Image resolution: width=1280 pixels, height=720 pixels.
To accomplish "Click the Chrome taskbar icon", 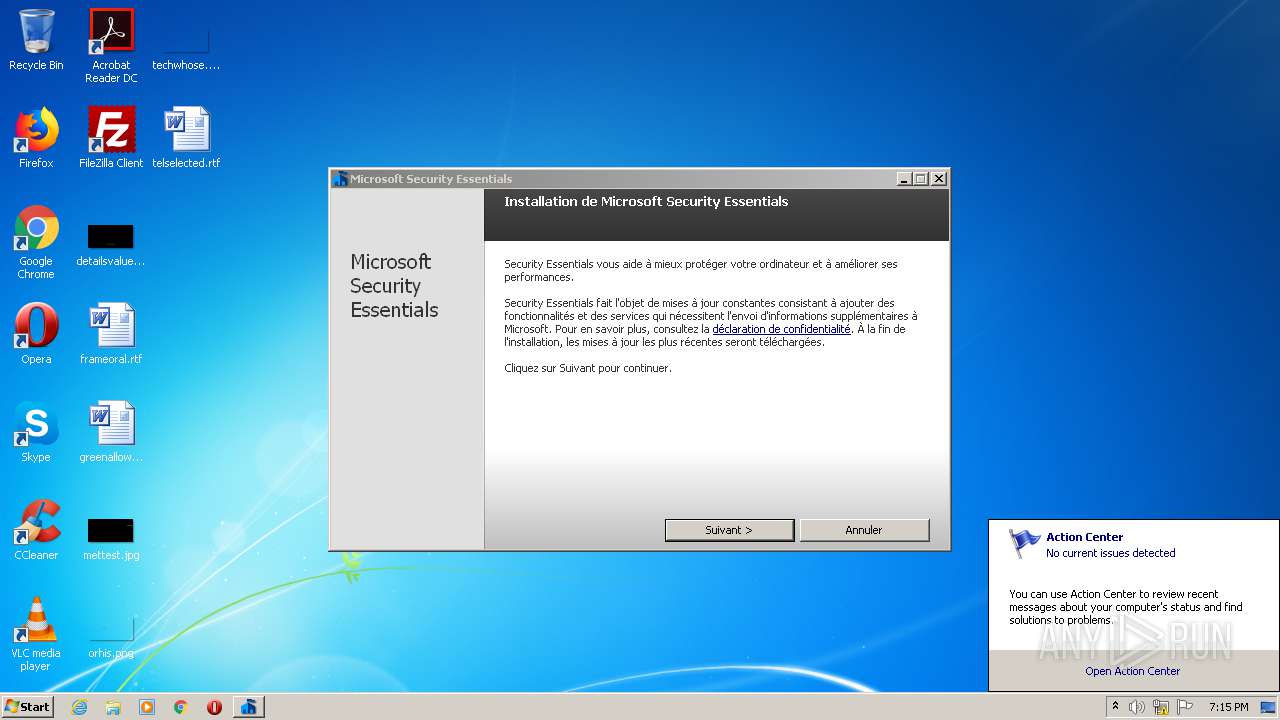I will click(181, 707).
